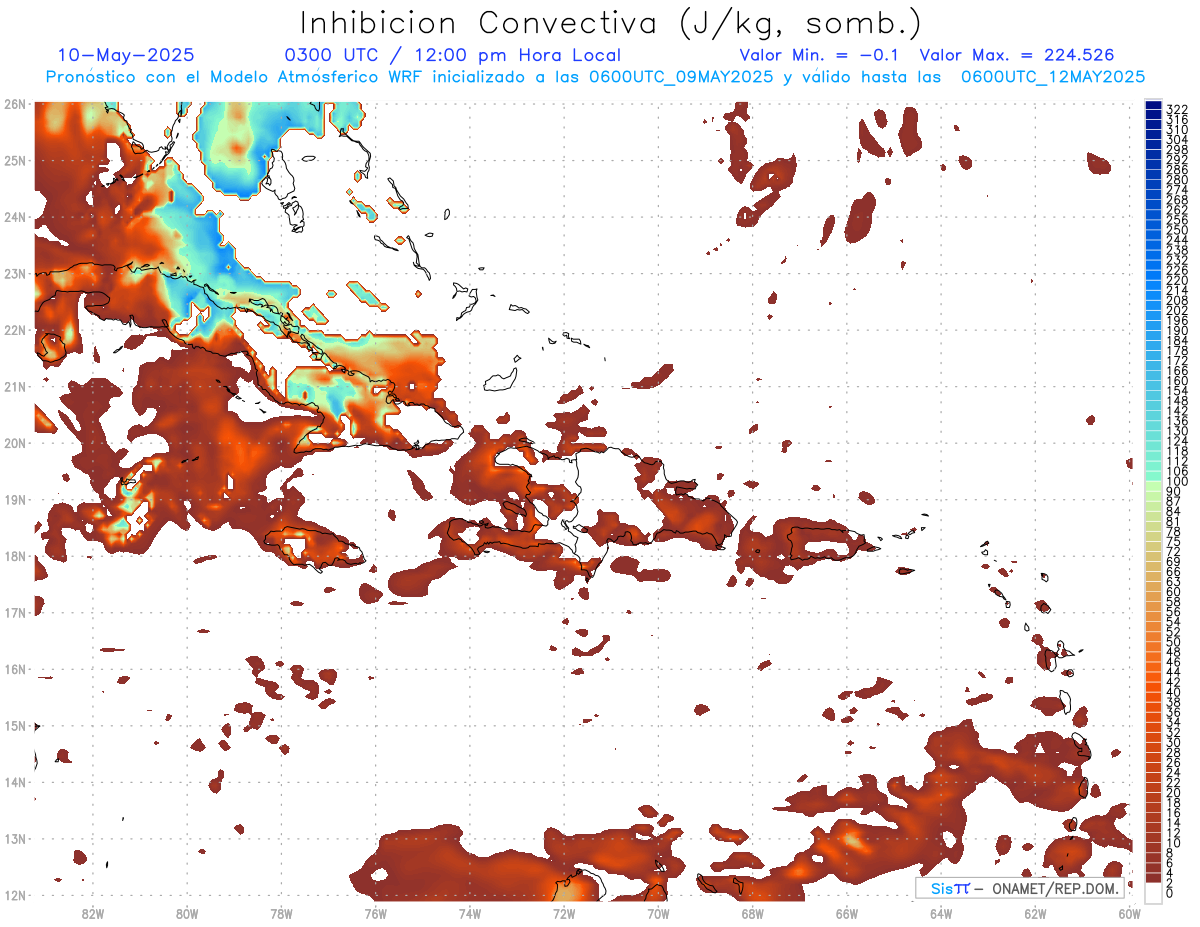Screen dimensions: 1200x927
Task: Click the "15N" latitude label
Action: [x=14, y=725]
